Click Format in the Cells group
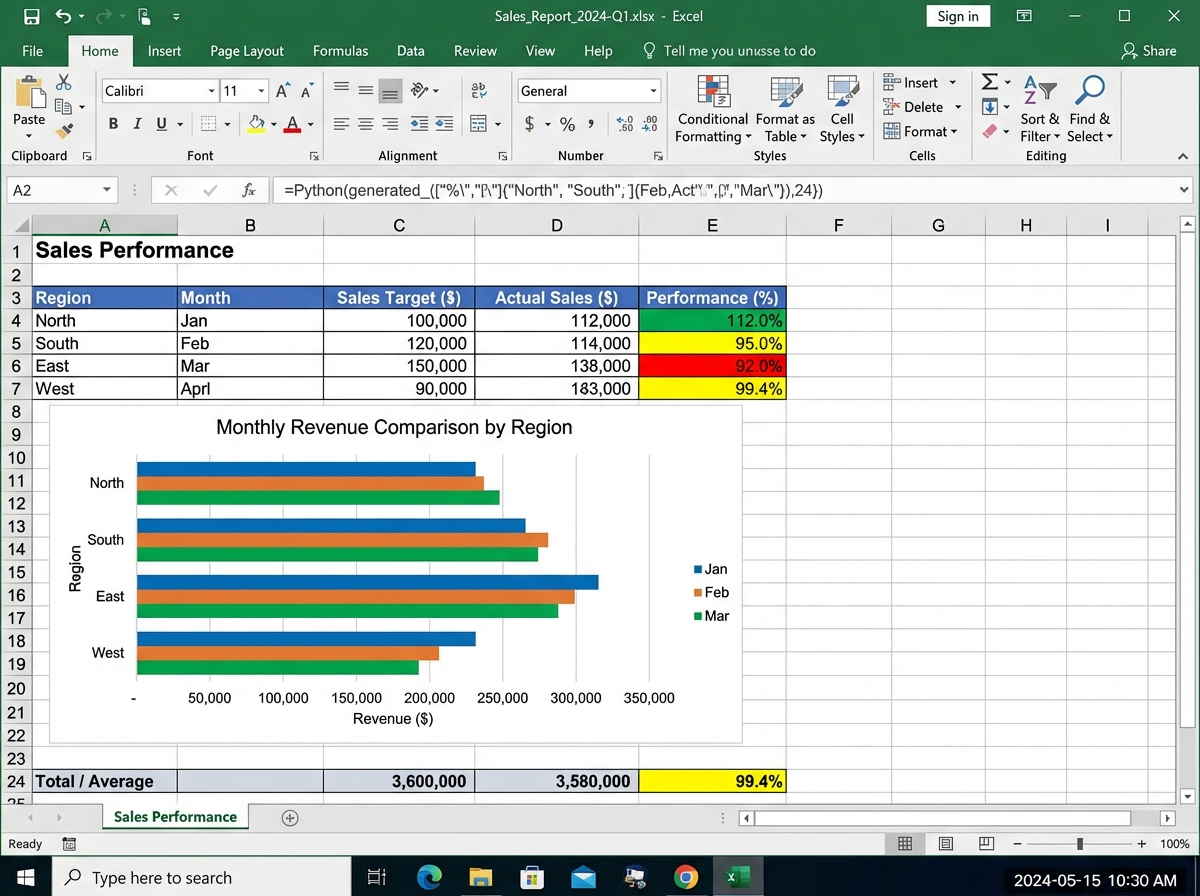Viewport: 1200px width, 896px height. click(x=921, y=131)
